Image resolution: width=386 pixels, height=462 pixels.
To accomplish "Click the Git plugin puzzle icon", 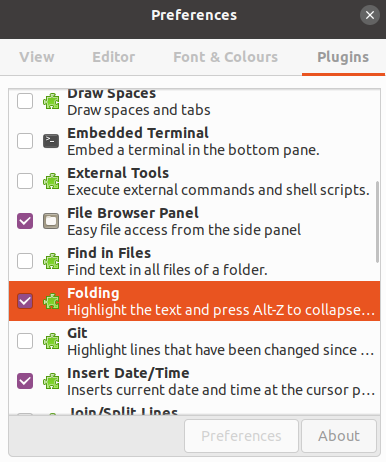I will pyautogui.click(x=51, y=341).
